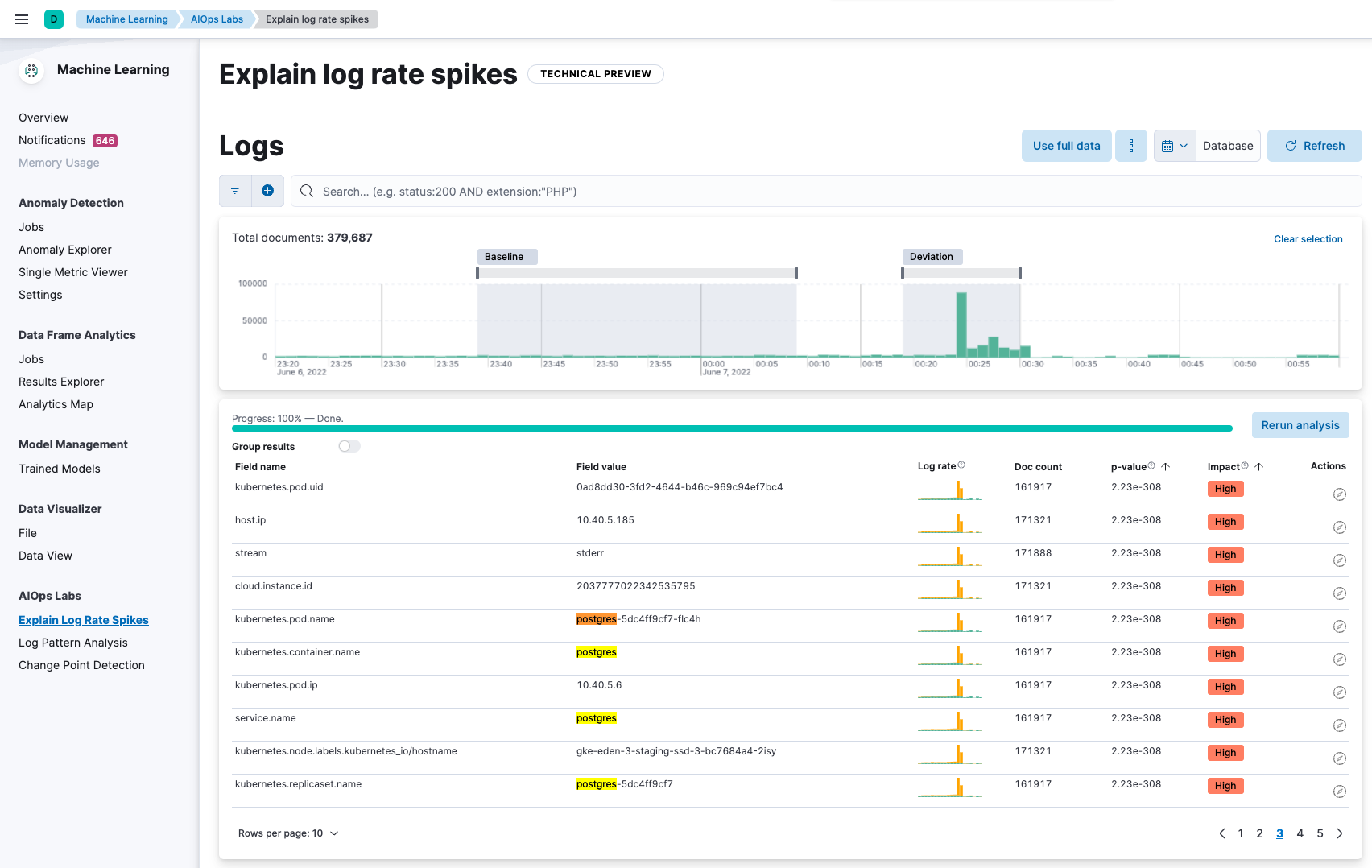Screen dimensions: 1372x868
Task: Click the Discover action for stream row
Action: (x=1339, y=560)
